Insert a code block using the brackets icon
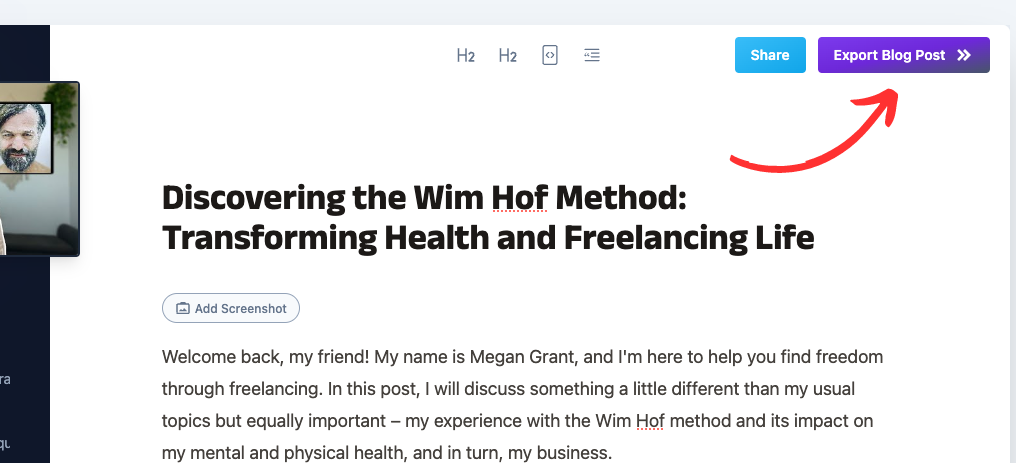The width and height of the screenshot is (1016, 463). coord(549,56)
